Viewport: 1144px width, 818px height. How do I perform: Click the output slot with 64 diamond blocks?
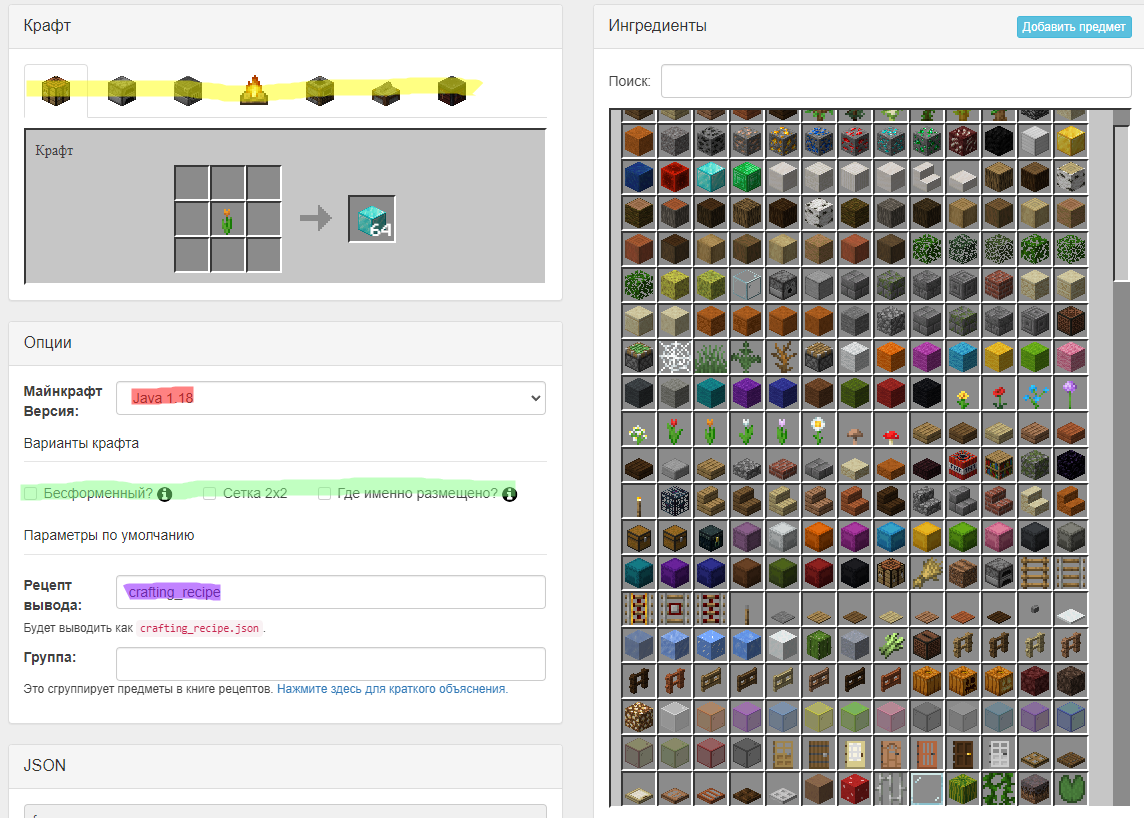(372, 219)
